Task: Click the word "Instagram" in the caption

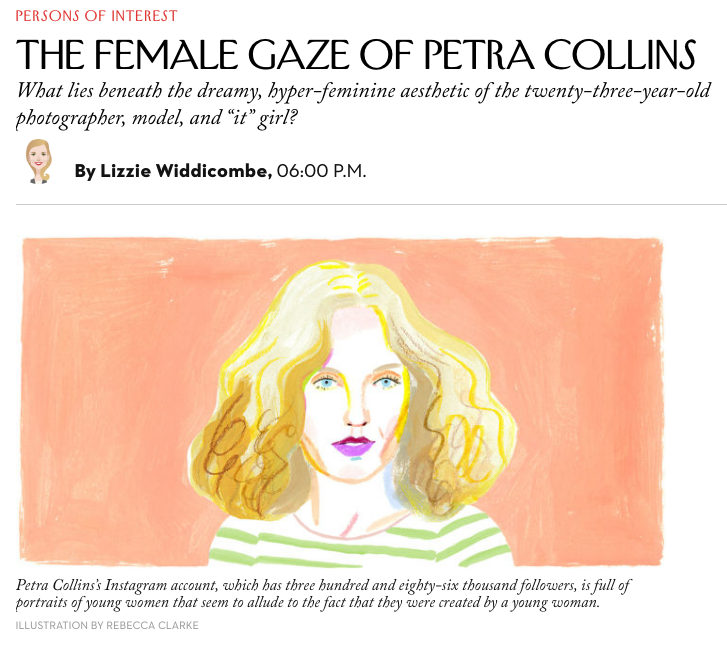Action: tap(136, 585)
